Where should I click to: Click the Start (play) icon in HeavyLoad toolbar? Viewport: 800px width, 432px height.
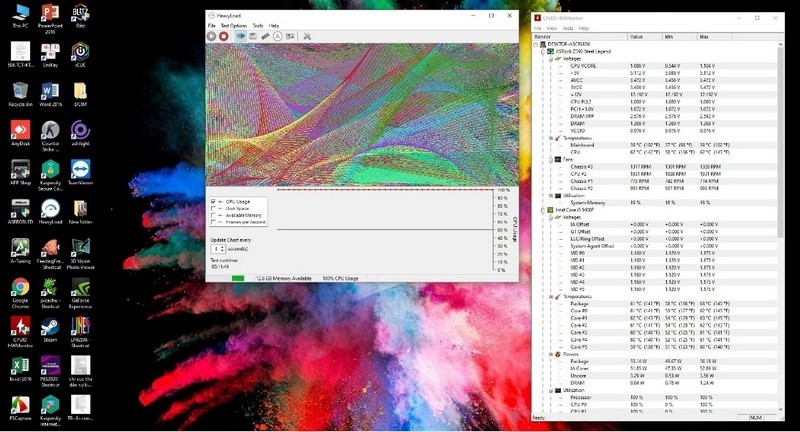click(x=211, y=36)
